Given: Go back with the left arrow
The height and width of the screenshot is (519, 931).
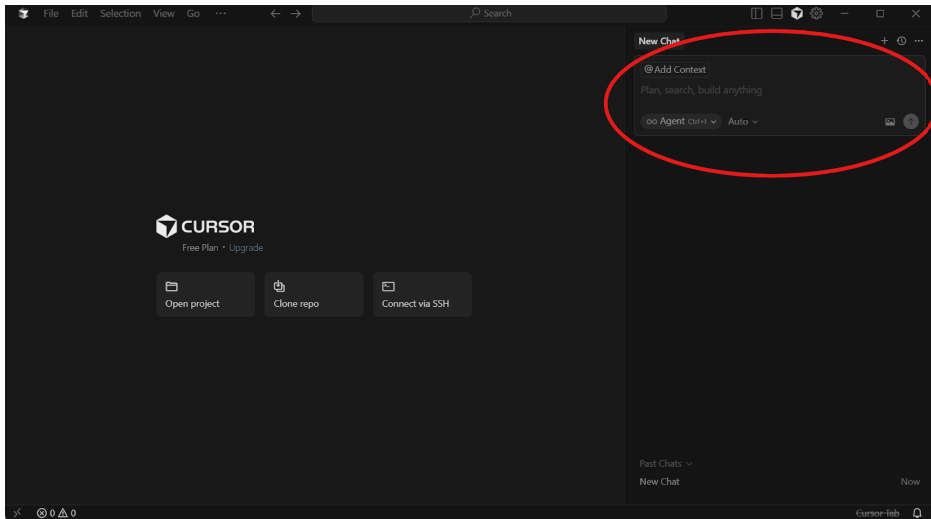Looking at the screenshot, I should coord(275,13).
